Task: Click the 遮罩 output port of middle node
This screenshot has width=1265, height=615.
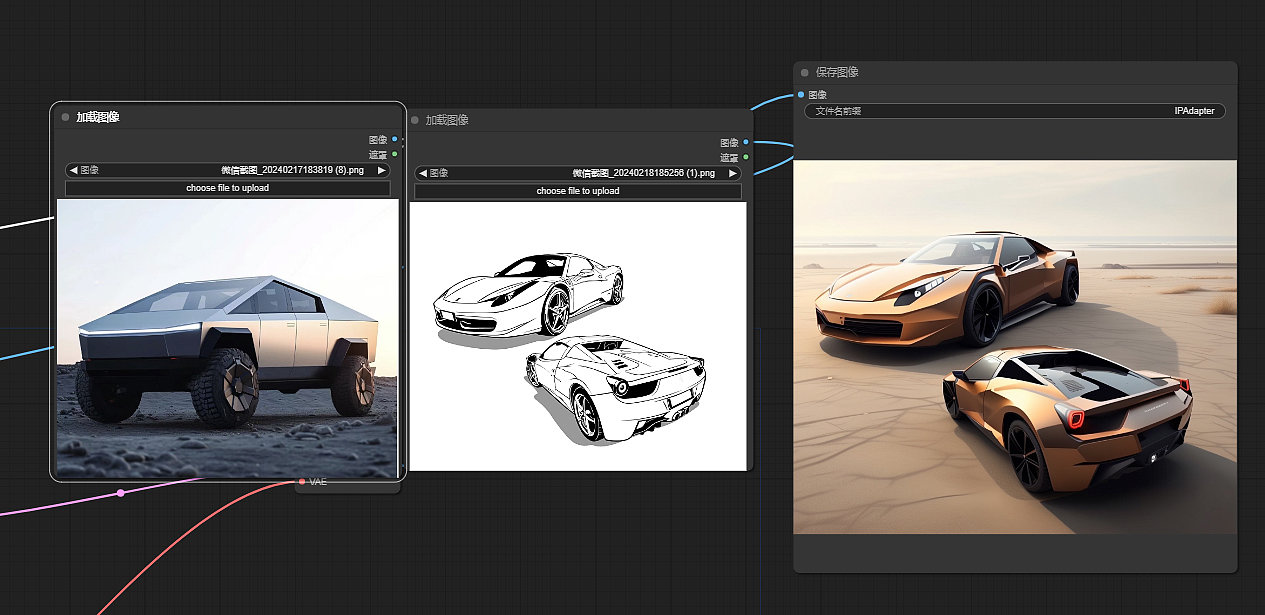Action: [x=746, y=157]
